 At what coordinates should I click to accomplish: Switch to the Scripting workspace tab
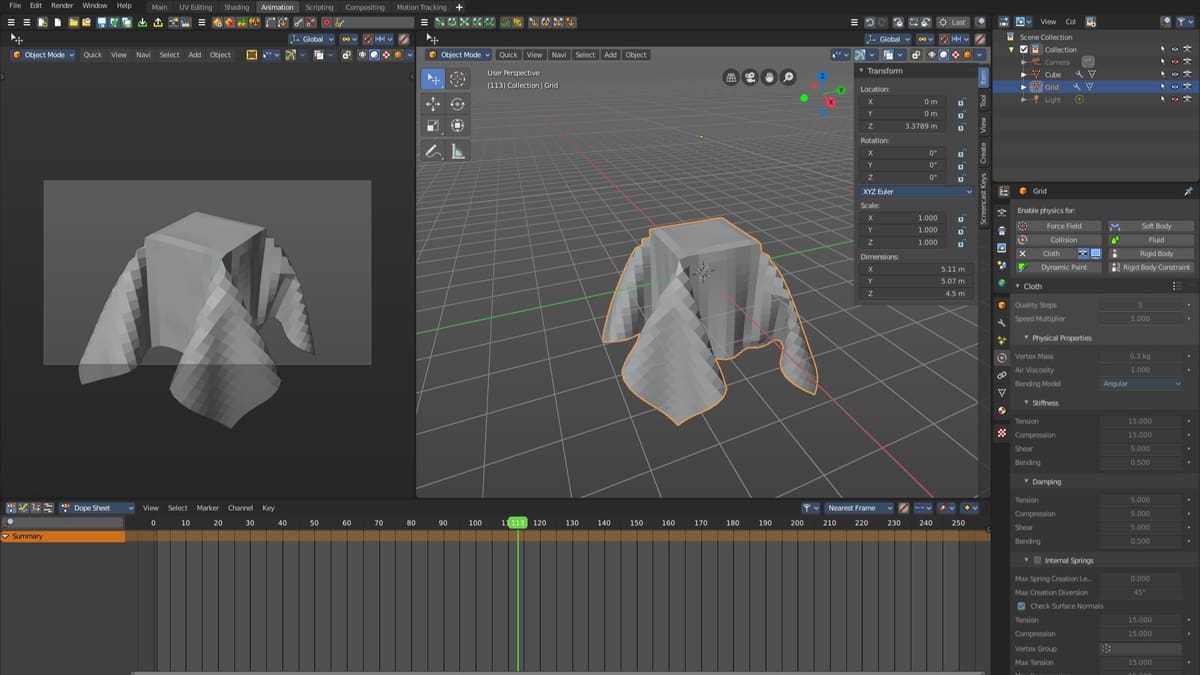(x=319, y=7)
